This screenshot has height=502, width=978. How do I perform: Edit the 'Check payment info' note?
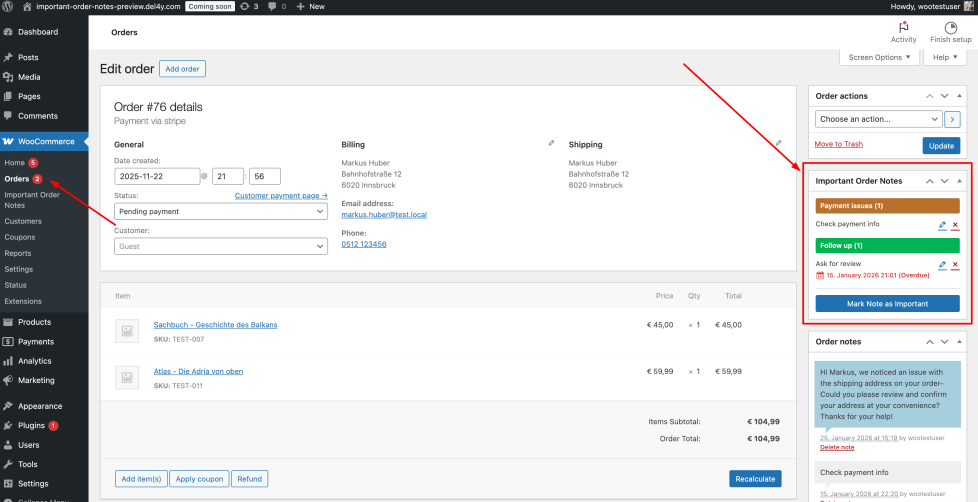pyautogui.click(x=942, y=225)
